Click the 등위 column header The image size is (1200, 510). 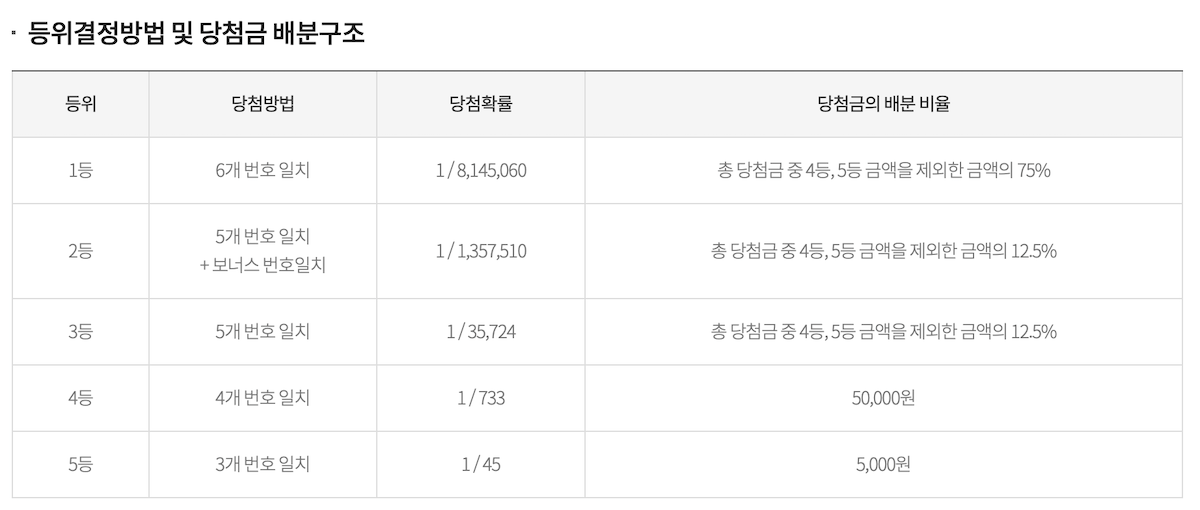80,104
